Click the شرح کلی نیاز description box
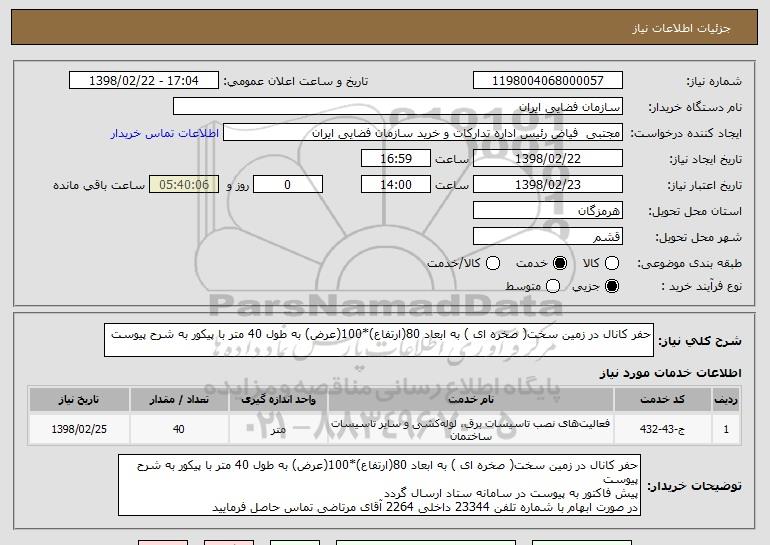Viewport: 770px width, 545px height. (379, 340)
